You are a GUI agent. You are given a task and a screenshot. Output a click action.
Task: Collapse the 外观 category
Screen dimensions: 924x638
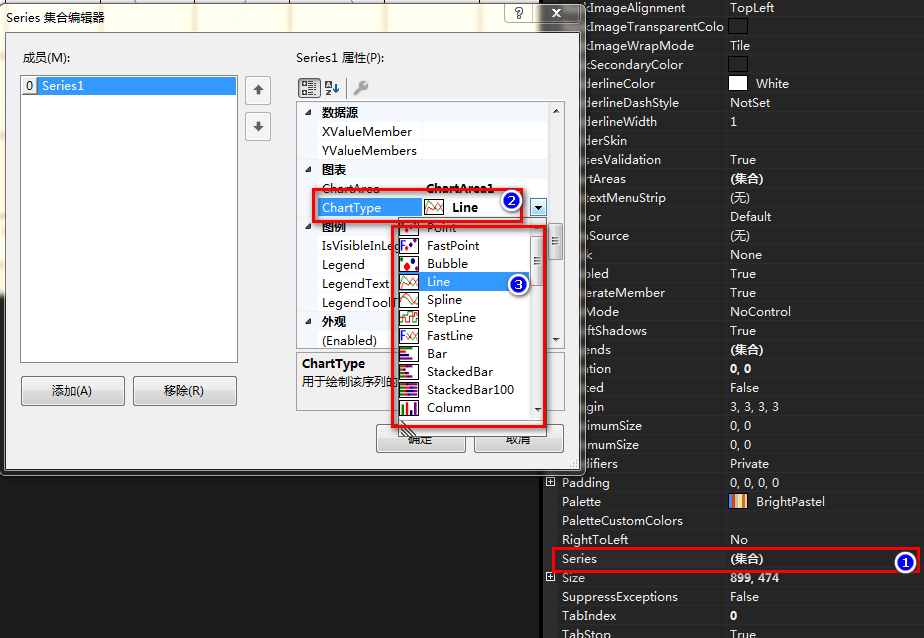coord(308,321)
